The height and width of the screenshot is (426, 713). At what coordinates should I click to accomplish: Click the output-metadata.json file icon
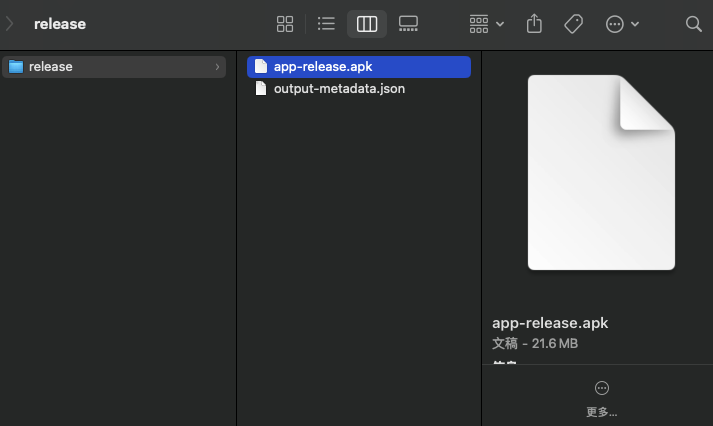click(x=261, y=88)
